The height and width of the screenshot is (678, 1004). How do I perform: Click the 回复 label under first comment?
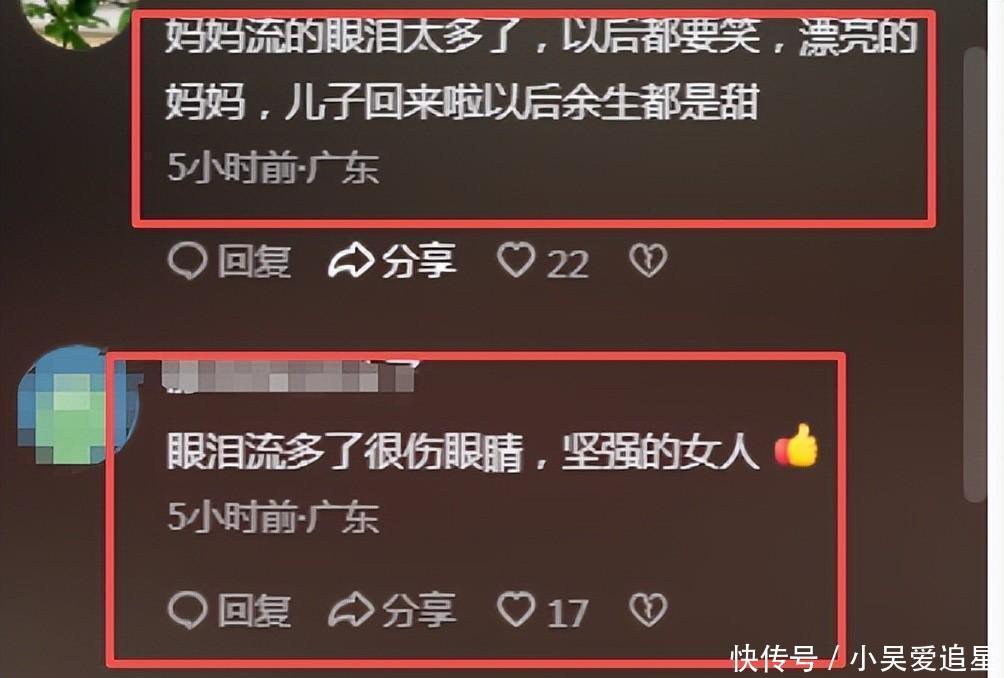point(254,261)
